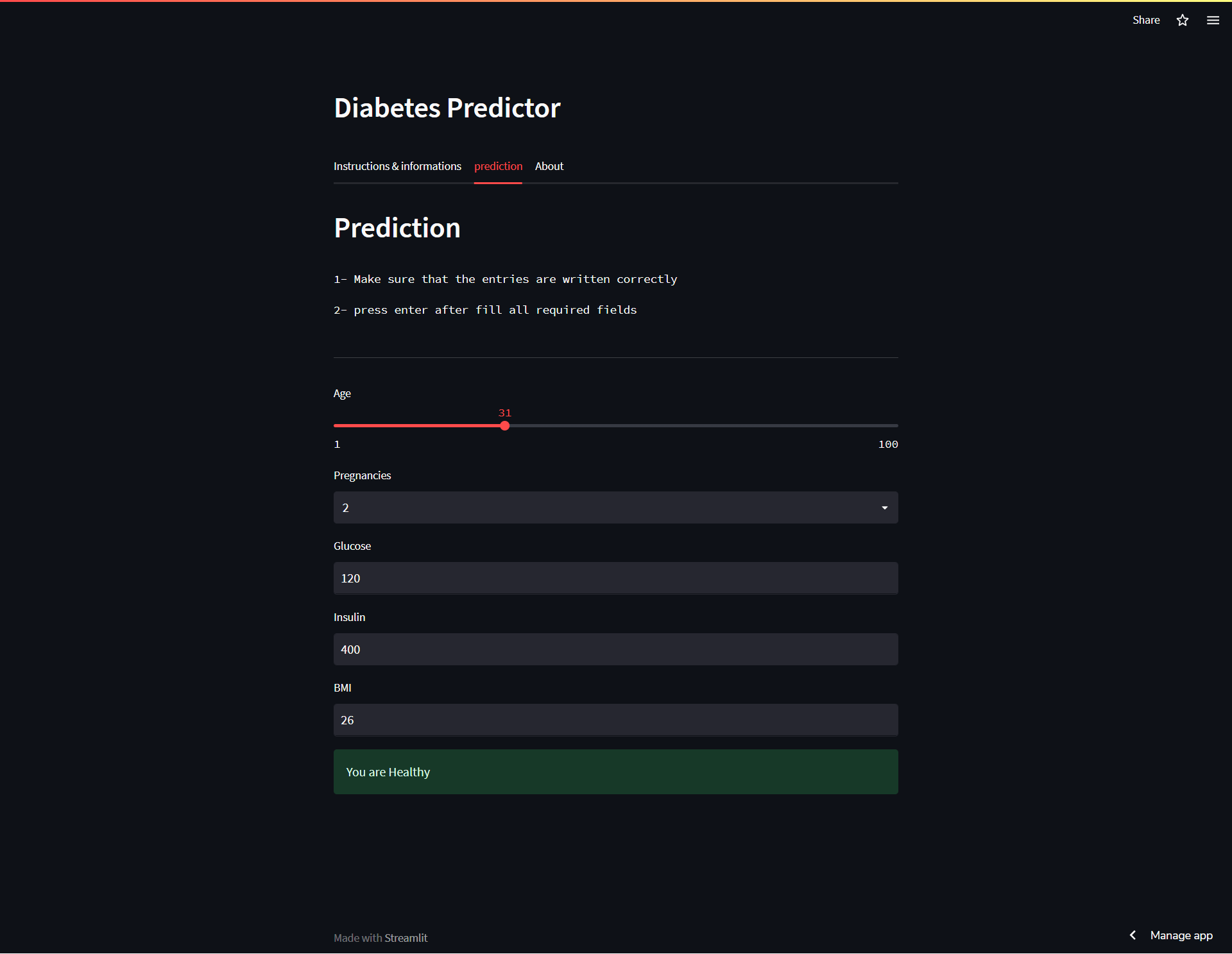
Task: Click the Glucose label
Action: pyautogui.click(x=352, y=547)
